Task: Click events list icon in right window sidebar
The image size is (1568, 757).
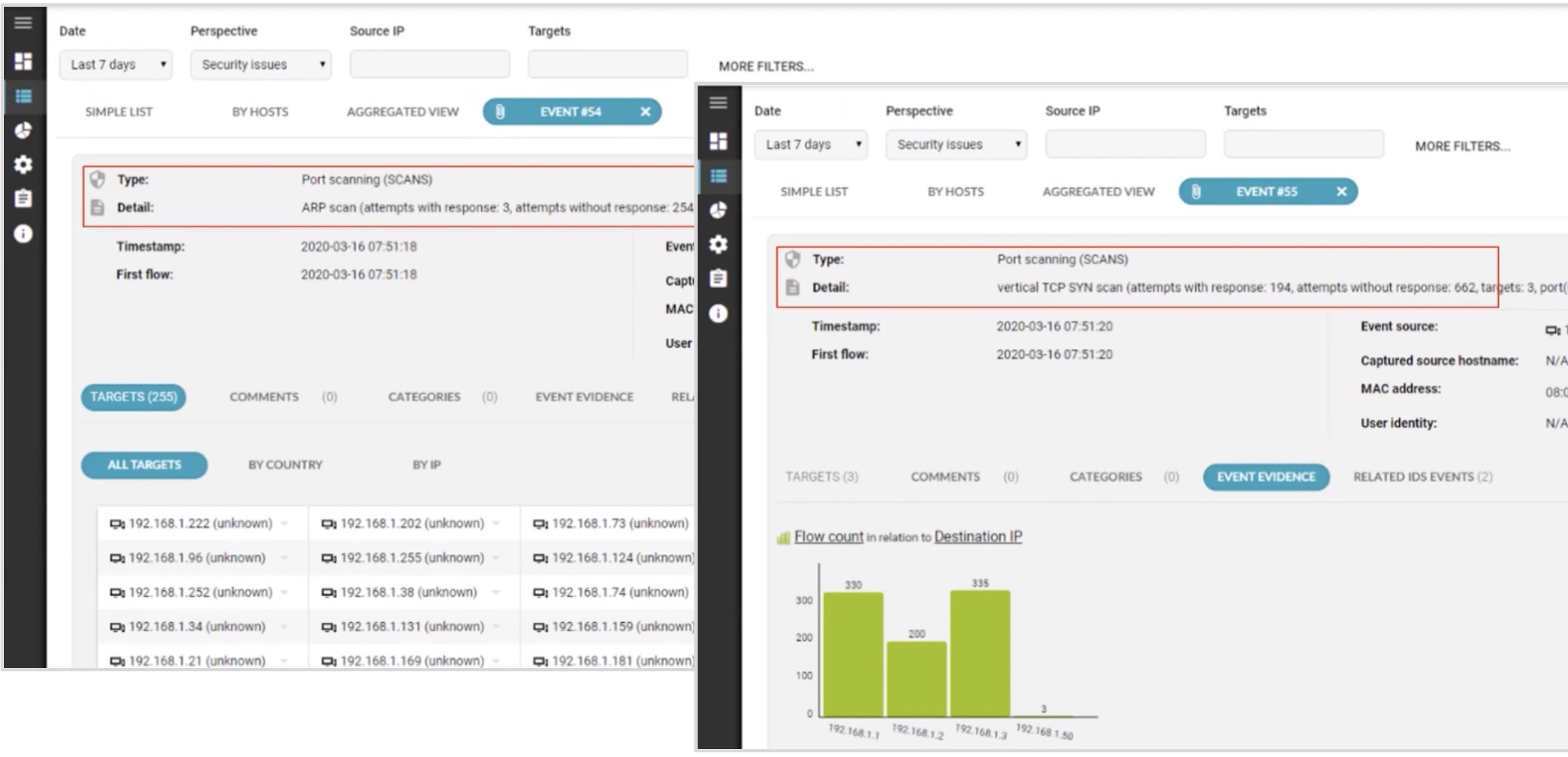Action: (718, 176)
